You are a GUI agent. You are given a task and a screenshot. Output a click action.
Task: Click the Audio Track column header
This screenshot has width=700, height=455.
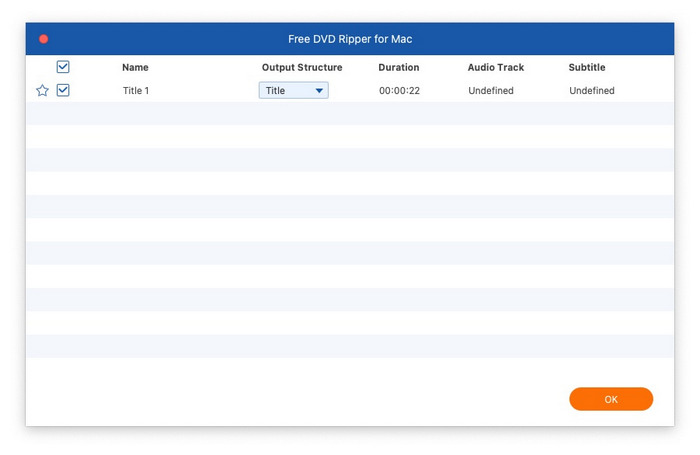click(495, 68)
